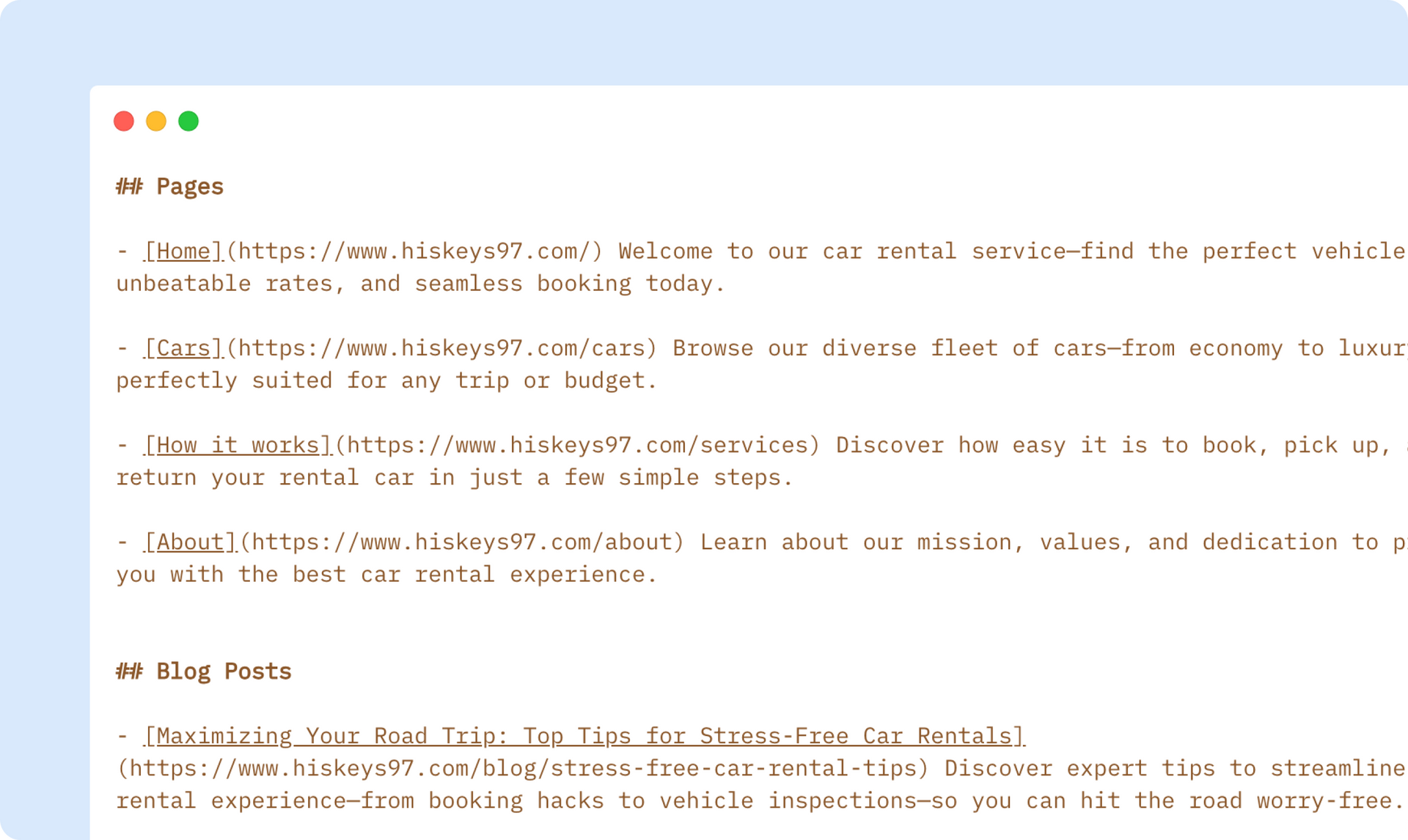Open the Maximizing Your Road Trip blog link
Image resolution: width=1408 pixels, height=840 pixels.
pos(584,735)
